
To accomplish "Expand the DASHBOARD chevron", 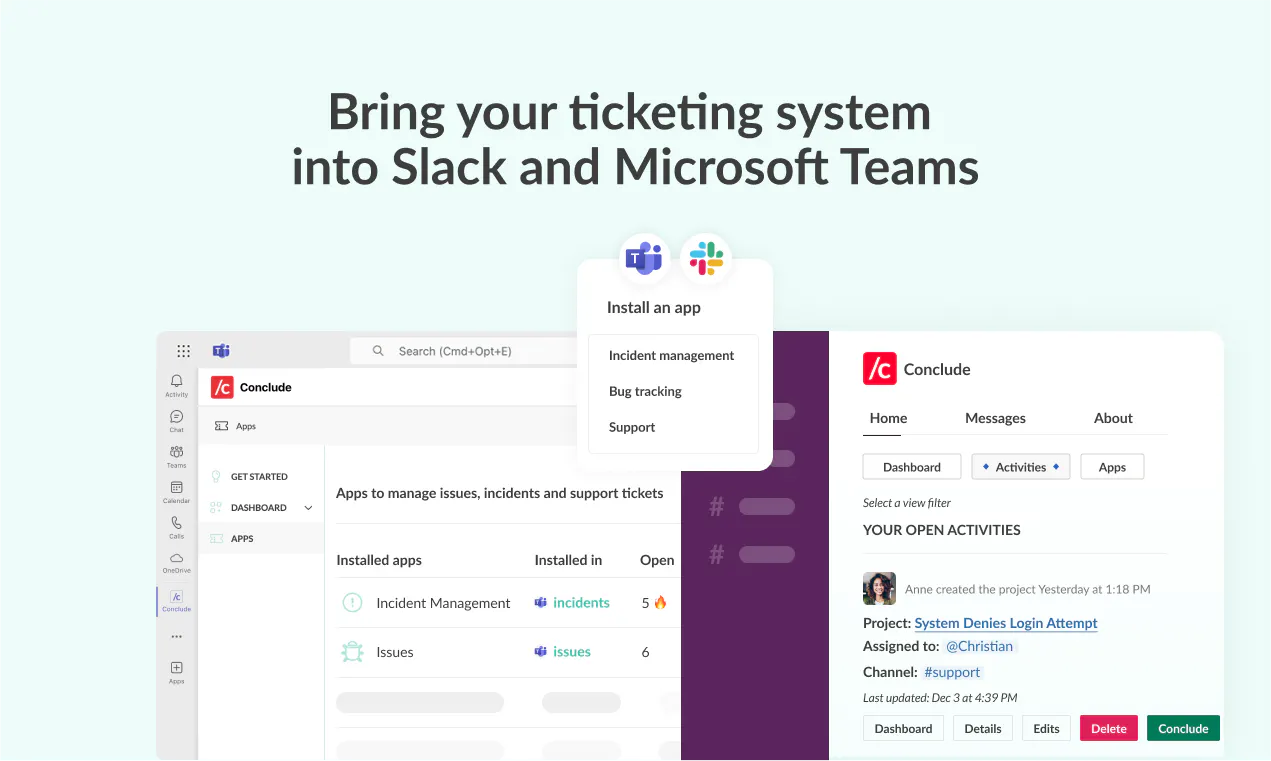I will (x=308, y=508).
